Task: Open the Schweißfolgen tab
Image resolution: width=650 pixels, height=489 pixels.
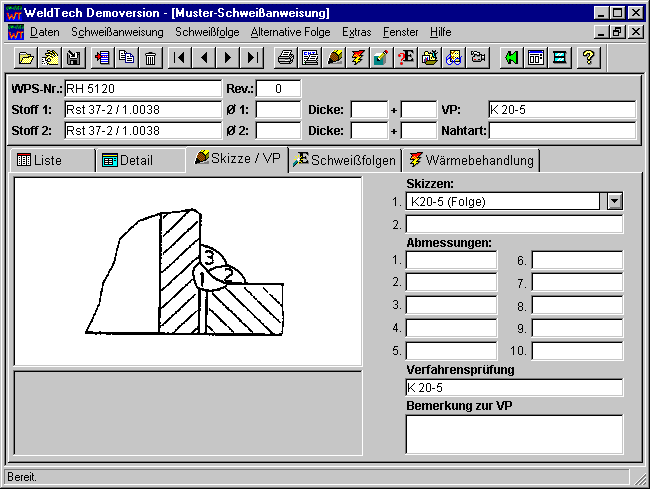Action: coord(345,160)
